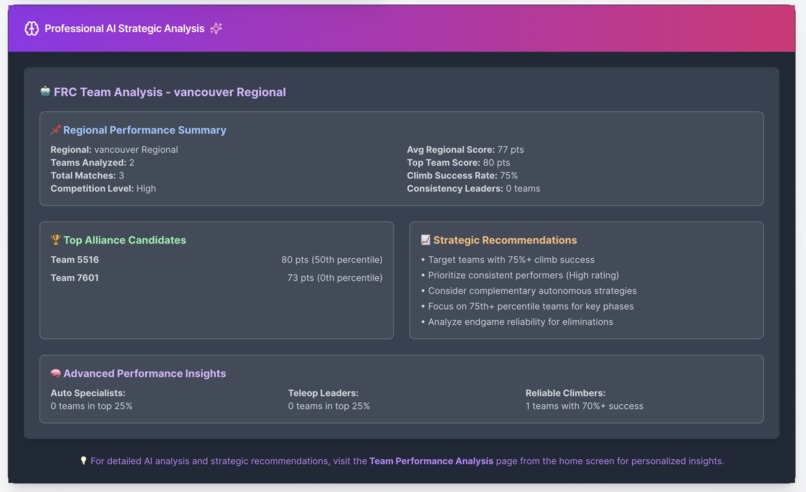Click the Teleop Leaders label
The width and height of the screenshot is (806, 492).
323,393
